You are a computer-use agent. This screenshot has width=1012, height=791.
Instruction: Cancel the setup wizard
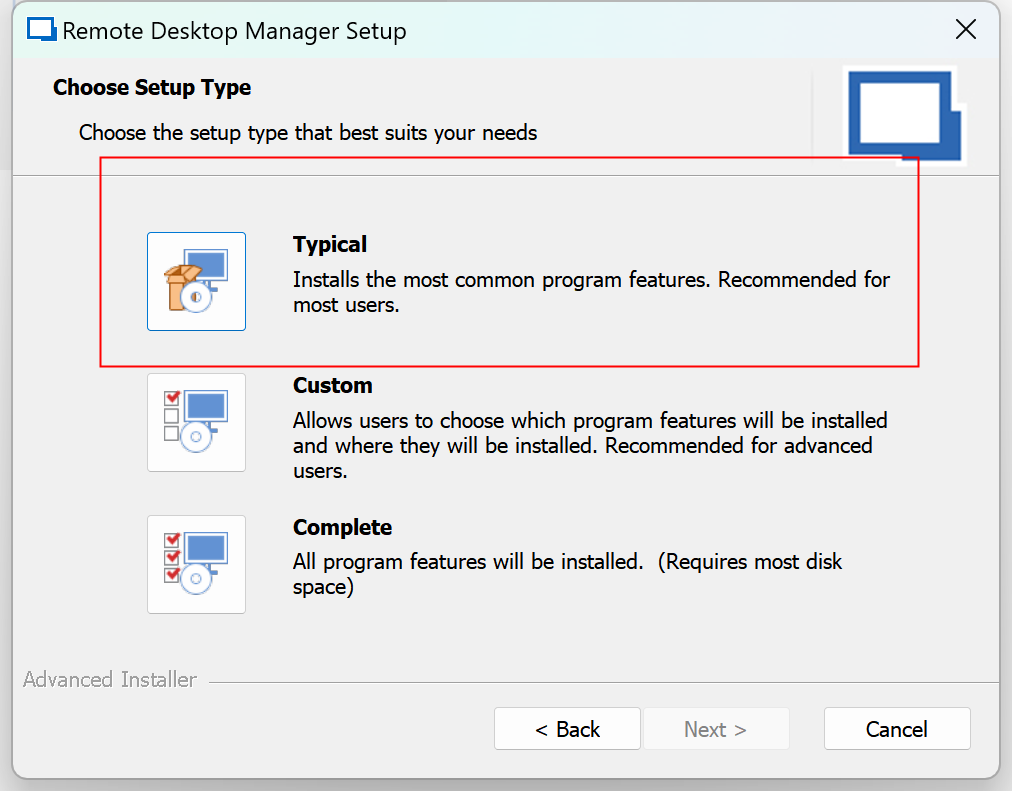[x=897, y=729]
